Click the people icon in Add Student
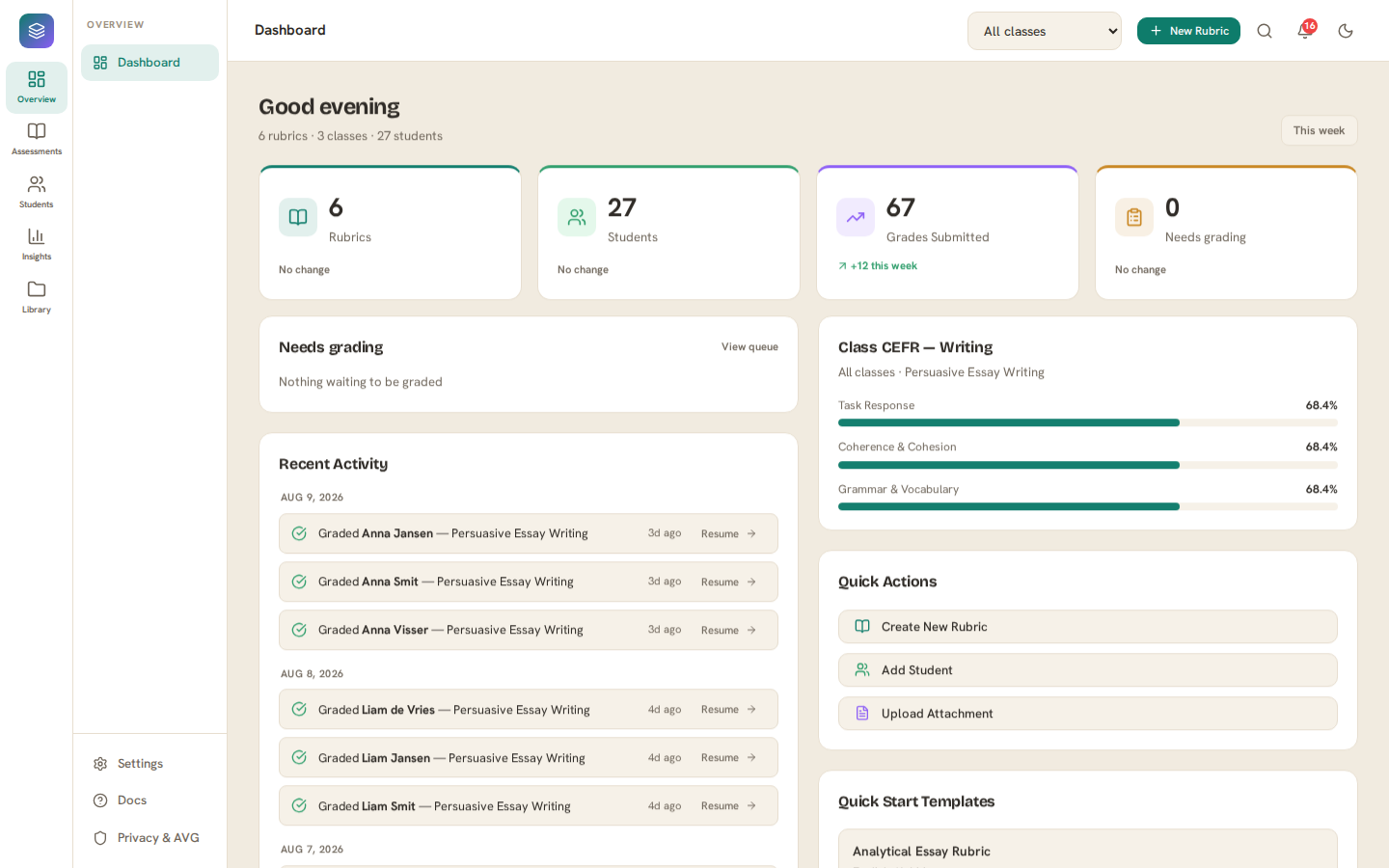 (862, 670)
